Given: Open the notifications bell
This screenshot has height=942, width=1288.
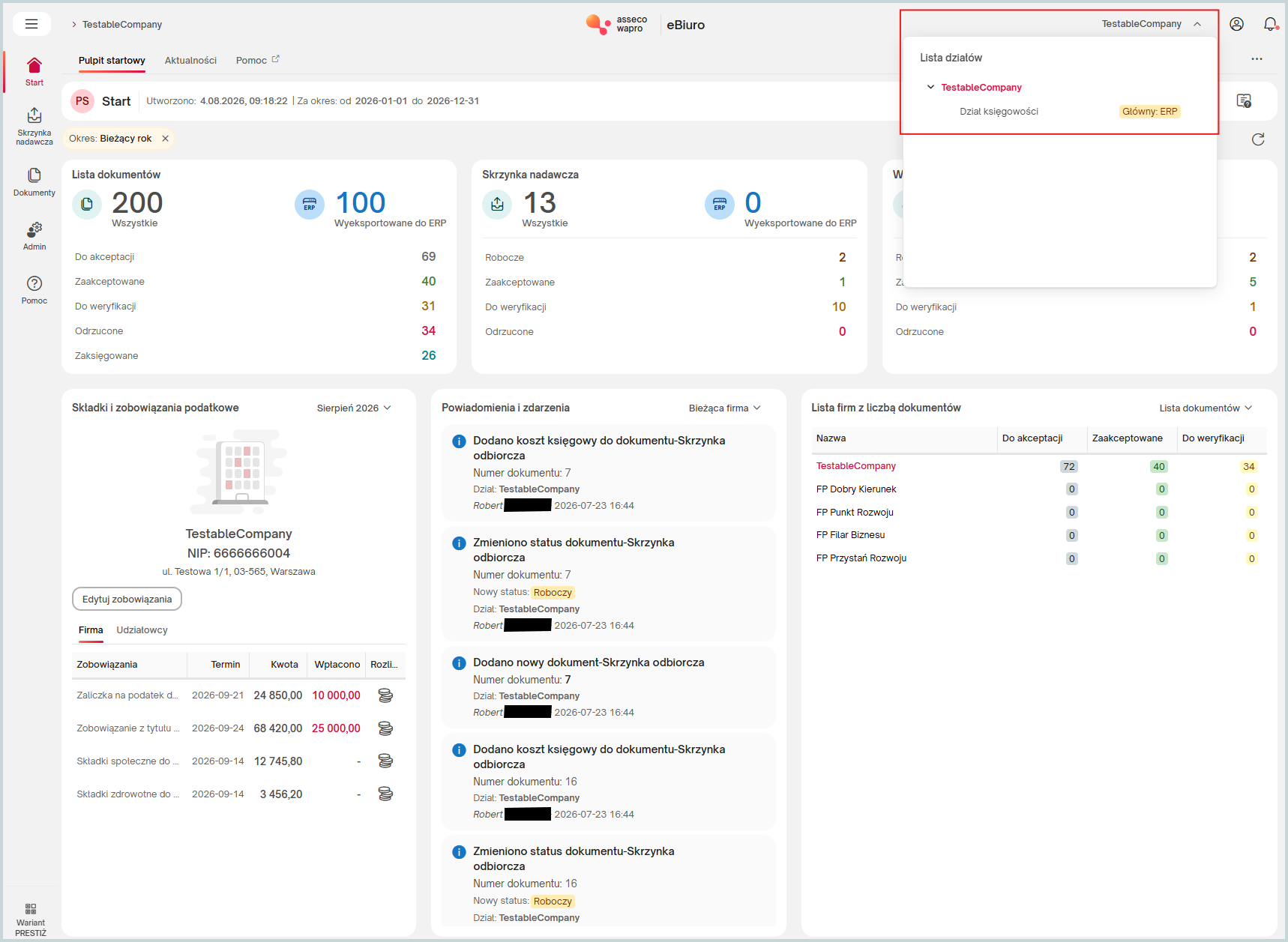Looking at the screenshot, I should (x=1271, y=24).
